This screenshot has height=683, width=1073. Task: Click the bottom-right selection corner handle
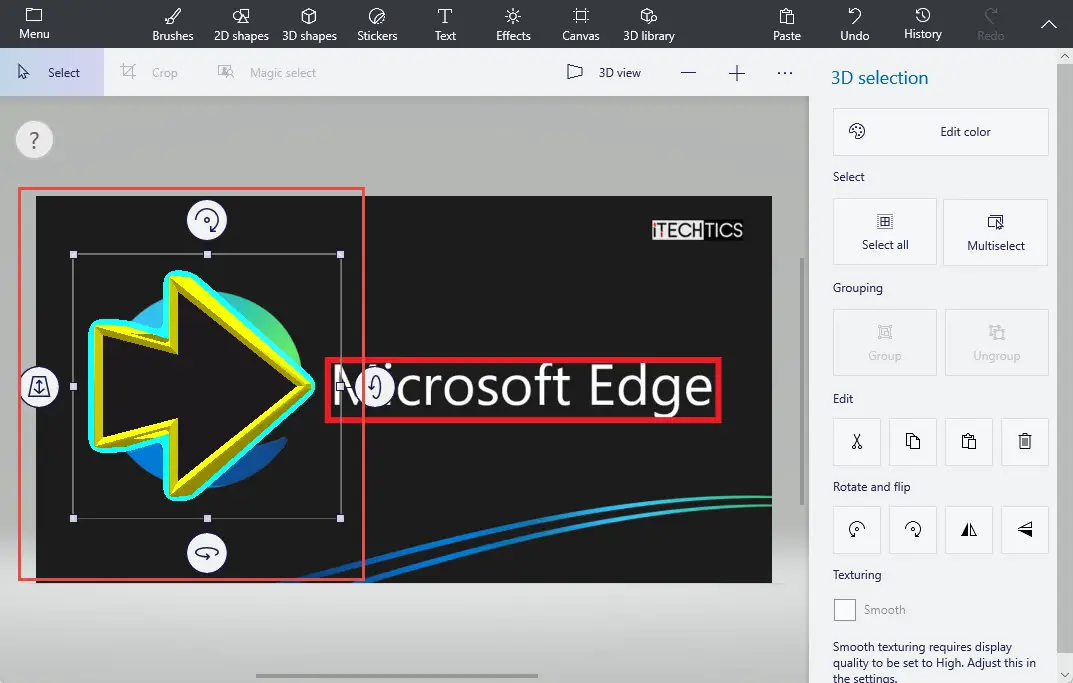click(341, 519)
